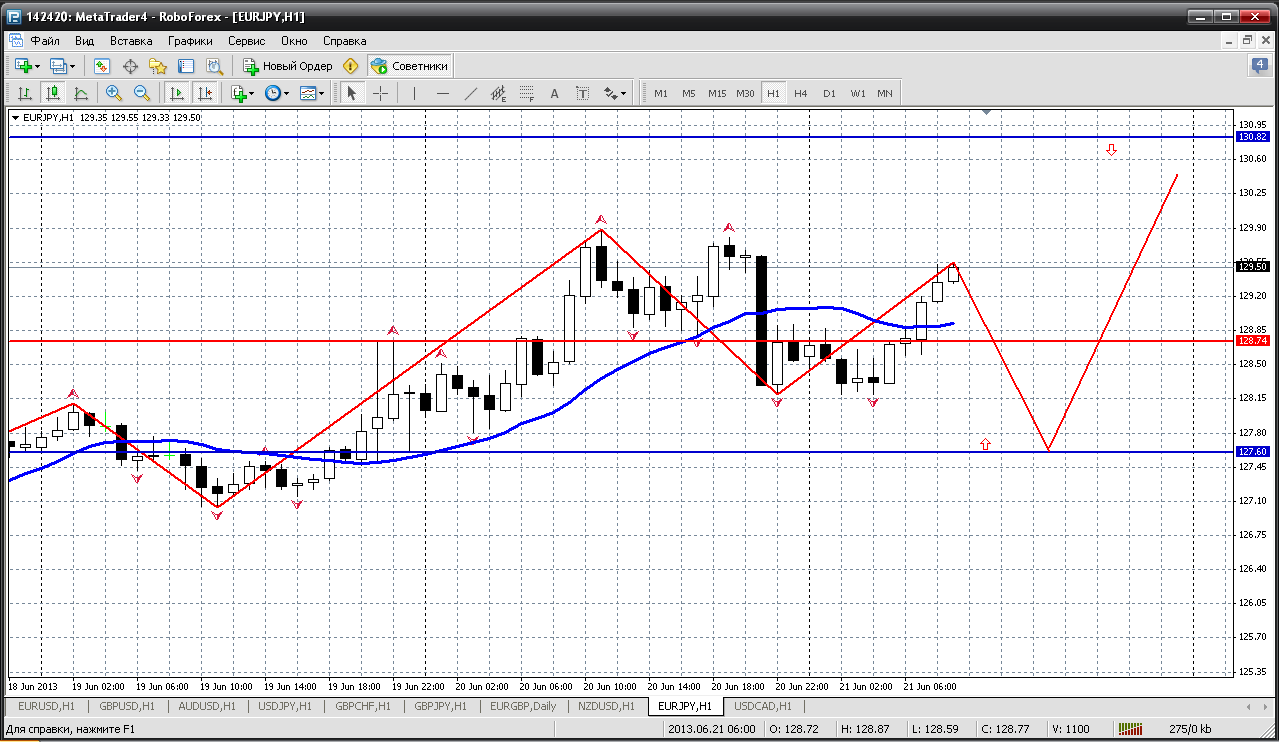
Task: Click the 130.82 blue price level label
Action: (1253, 136)
